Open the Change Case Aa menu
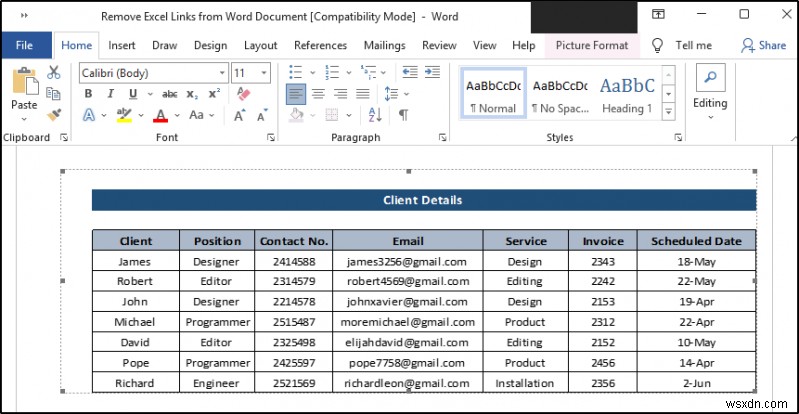Image resolution: width=799 pixels, height=414 pixels. [x=196, y=115]
